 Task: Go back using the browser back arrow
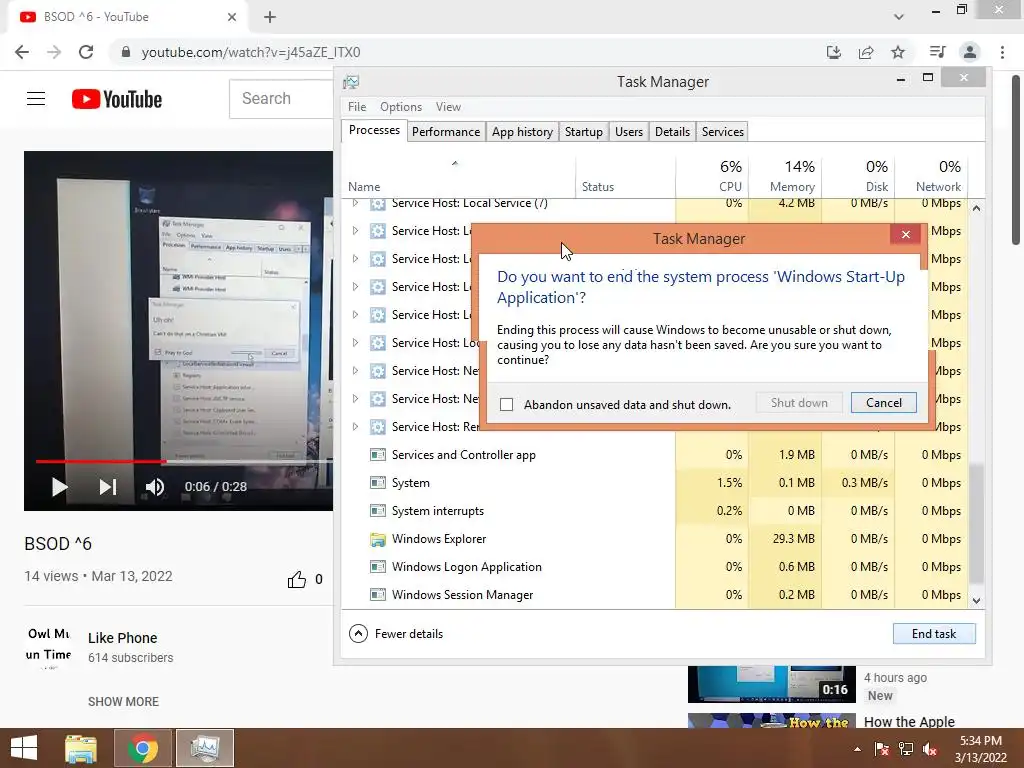click(x=22, y=52)
